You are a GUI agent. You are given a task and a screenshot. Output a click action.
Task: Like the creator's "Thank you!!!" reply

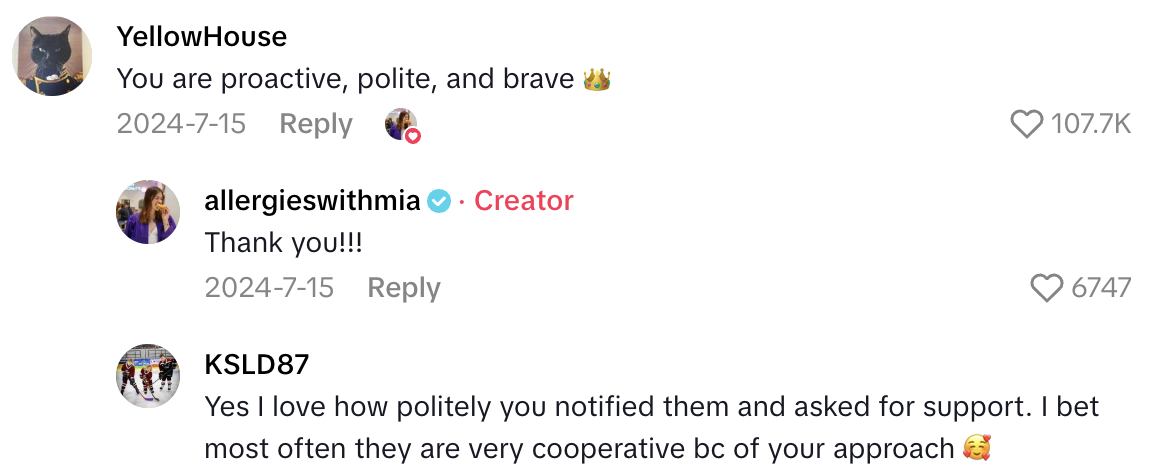tap(1047, 288)
